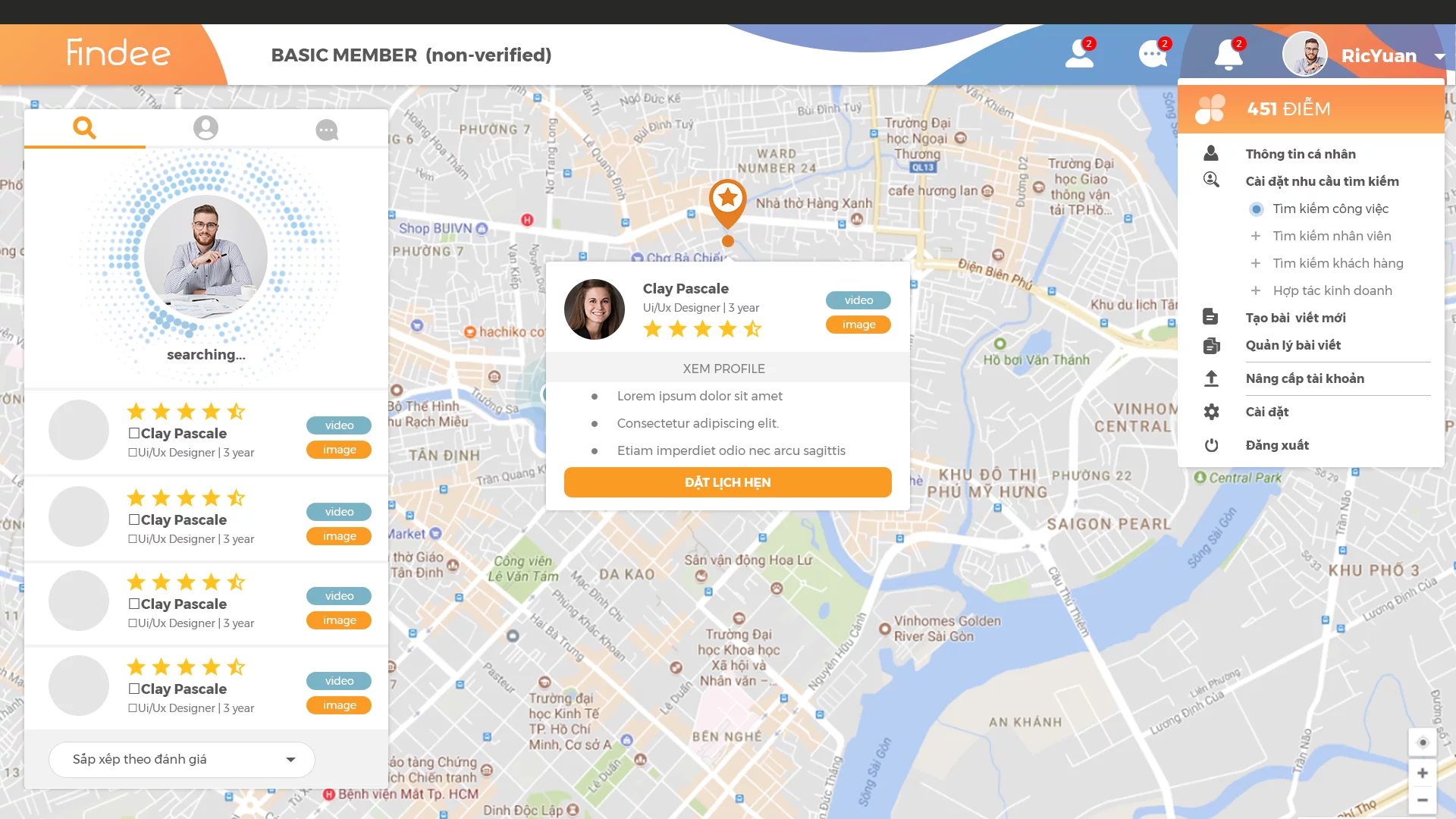This screenshot has height=819, width=1456.
Task: Click the 451 ĐIỂM points banner
Action: click(1311, 108)
